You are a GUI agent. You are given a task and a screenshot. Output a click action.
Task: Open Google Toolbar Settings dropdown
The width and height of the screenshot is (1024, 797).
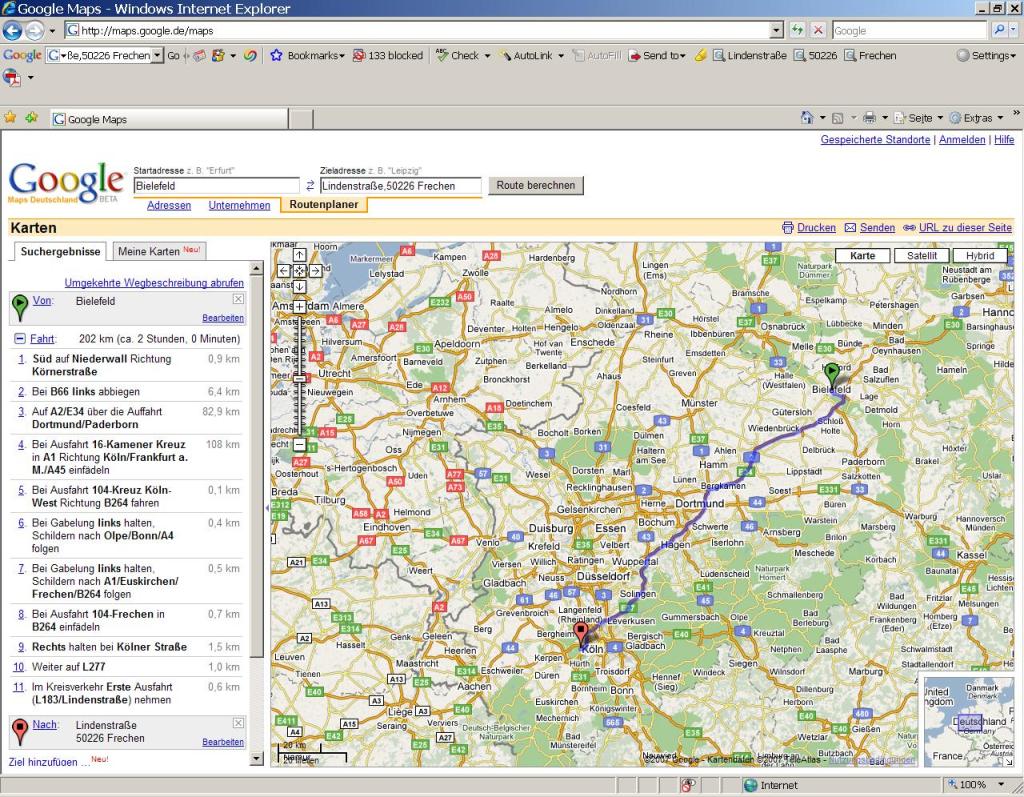pos(986,56)
